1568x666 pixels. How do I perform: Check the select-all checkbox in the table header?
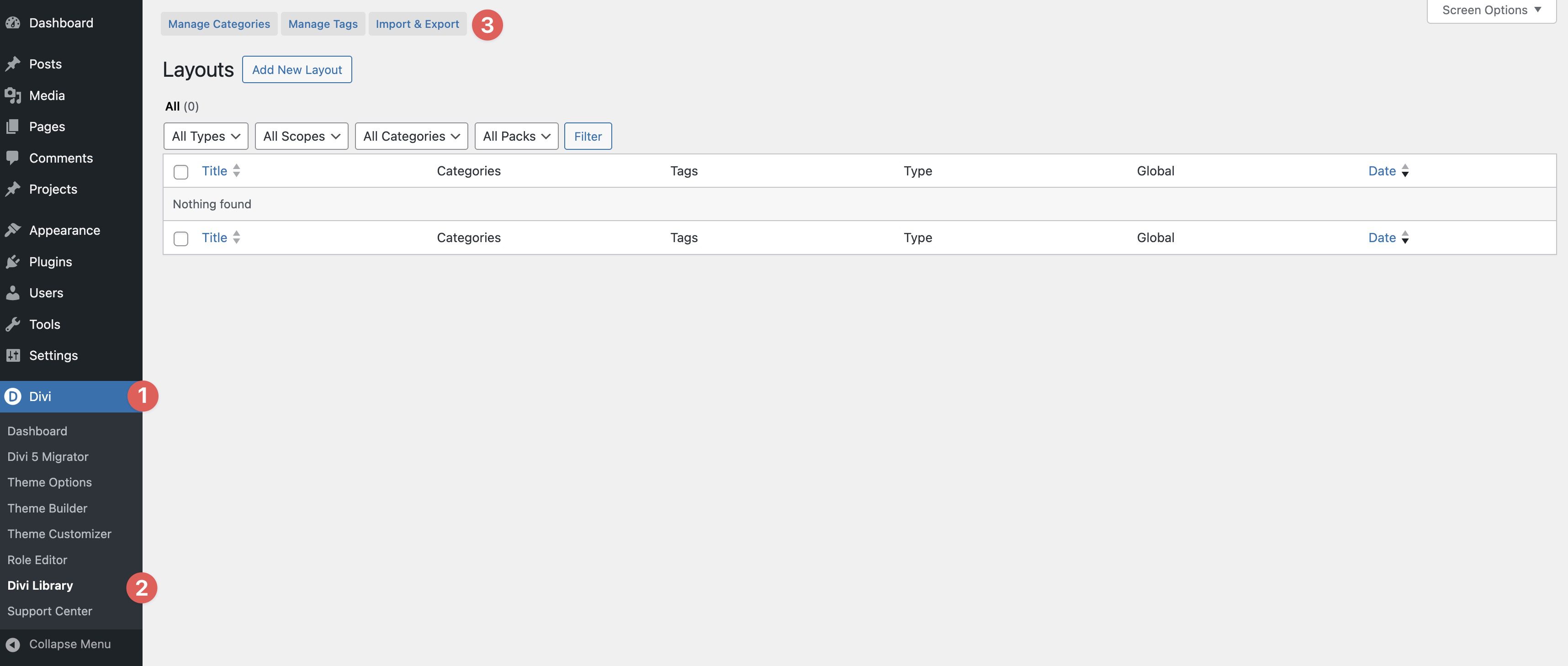180,172
